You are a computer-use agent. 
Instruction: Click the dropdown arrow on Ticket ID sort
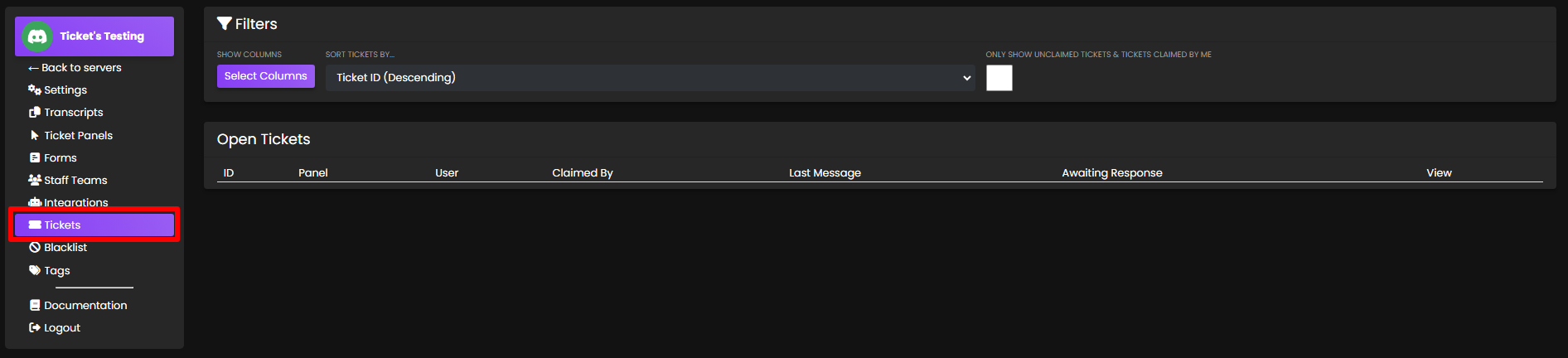click(x=966, y=78)
